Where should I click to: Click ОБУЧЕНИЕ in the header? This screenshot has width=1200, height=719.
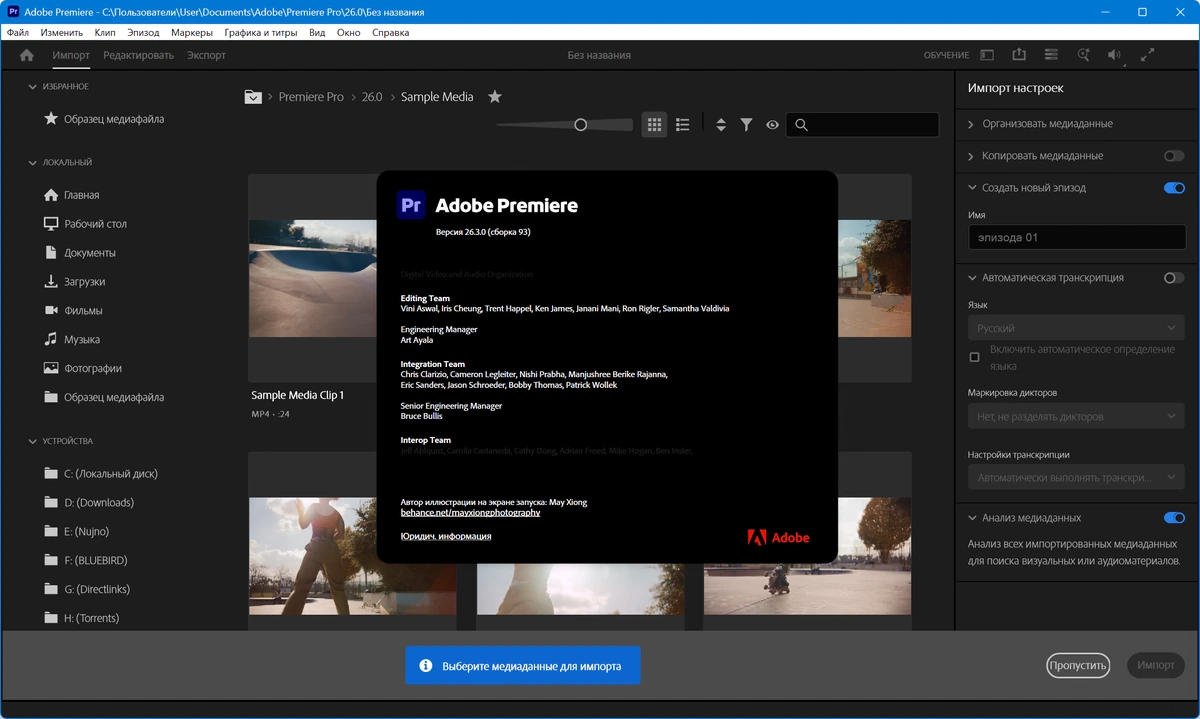946,55
